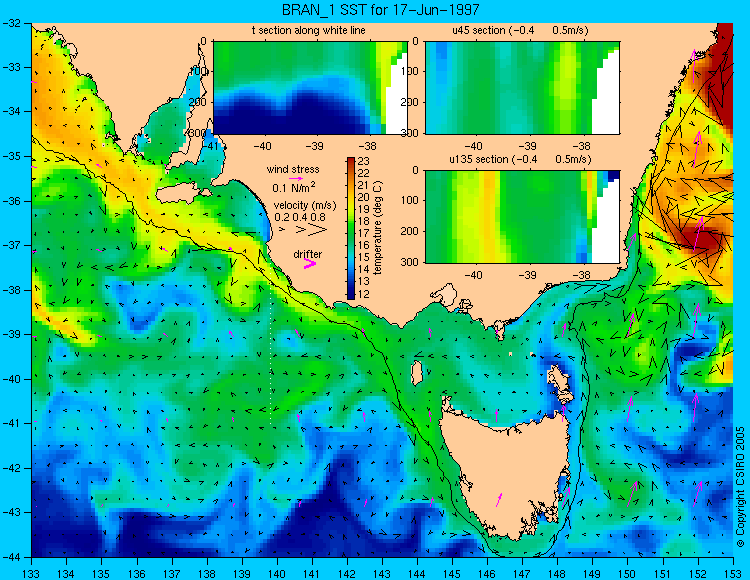Viewport: 750px width, 580px height.
Task: Click the -44 latitude axis label
Action: (11, 557)
